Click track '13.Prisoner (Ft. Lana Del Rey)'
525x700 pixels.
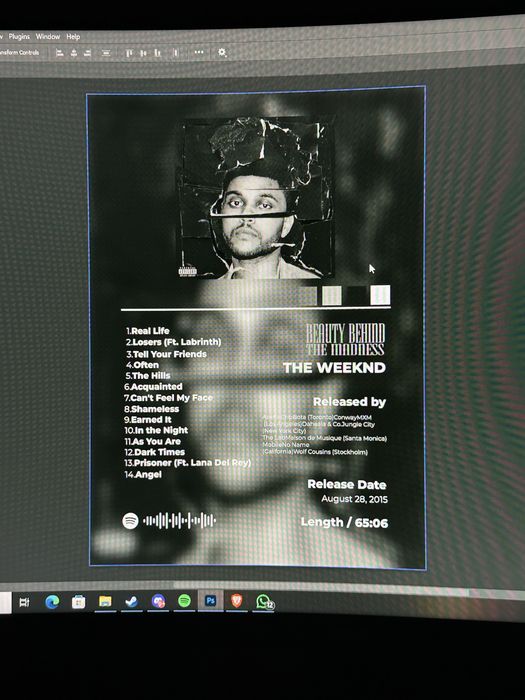point(188,463)
